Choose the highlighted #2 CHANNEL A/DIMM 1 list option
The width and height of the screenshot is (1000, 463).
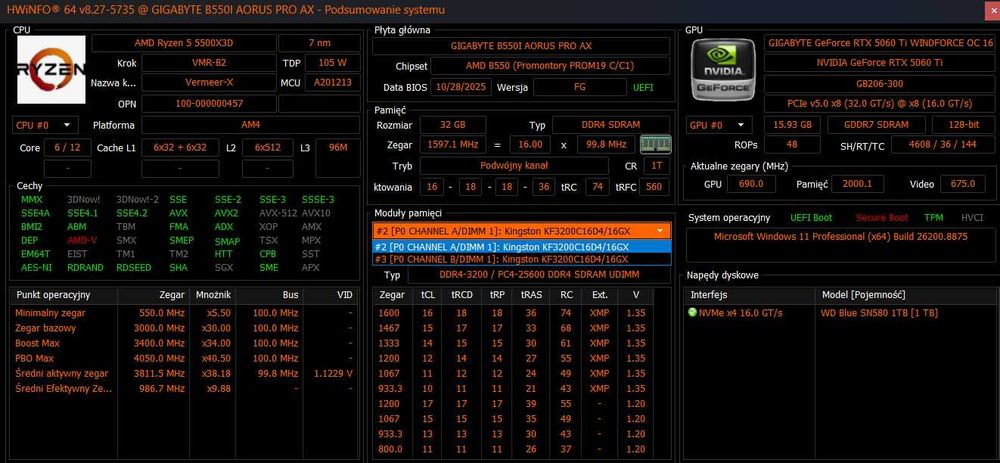(x=522, y=247)
